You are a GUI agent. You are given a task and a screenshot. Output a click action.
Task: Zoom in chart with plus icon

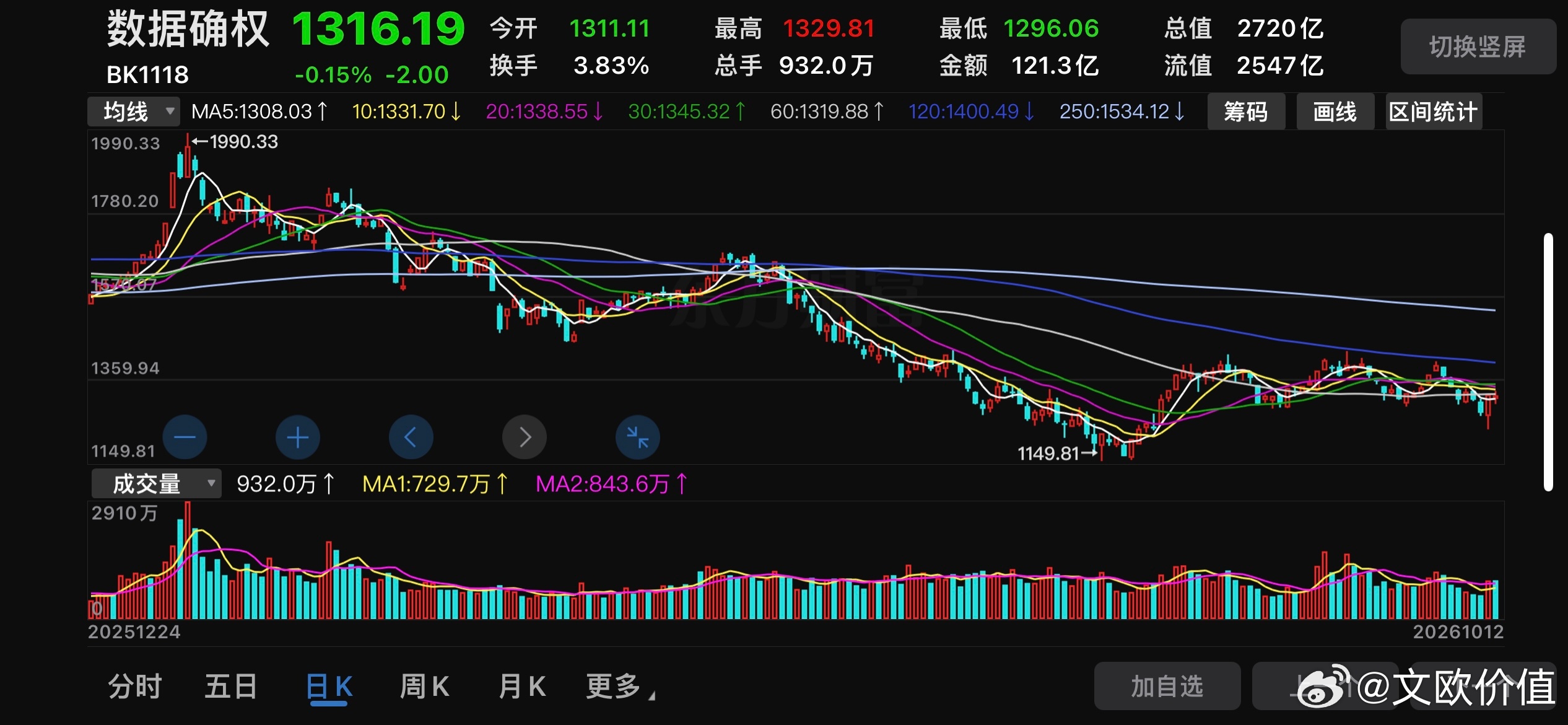[298, 437]
